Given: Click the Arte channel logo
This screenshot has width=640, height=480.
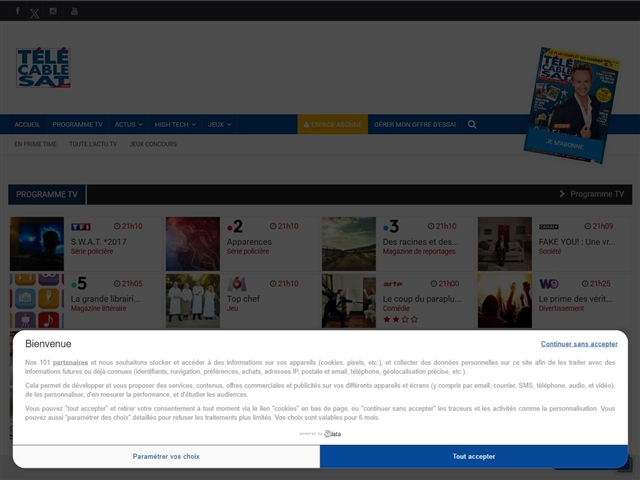Looking at the screenshot, I should (393, 284).
